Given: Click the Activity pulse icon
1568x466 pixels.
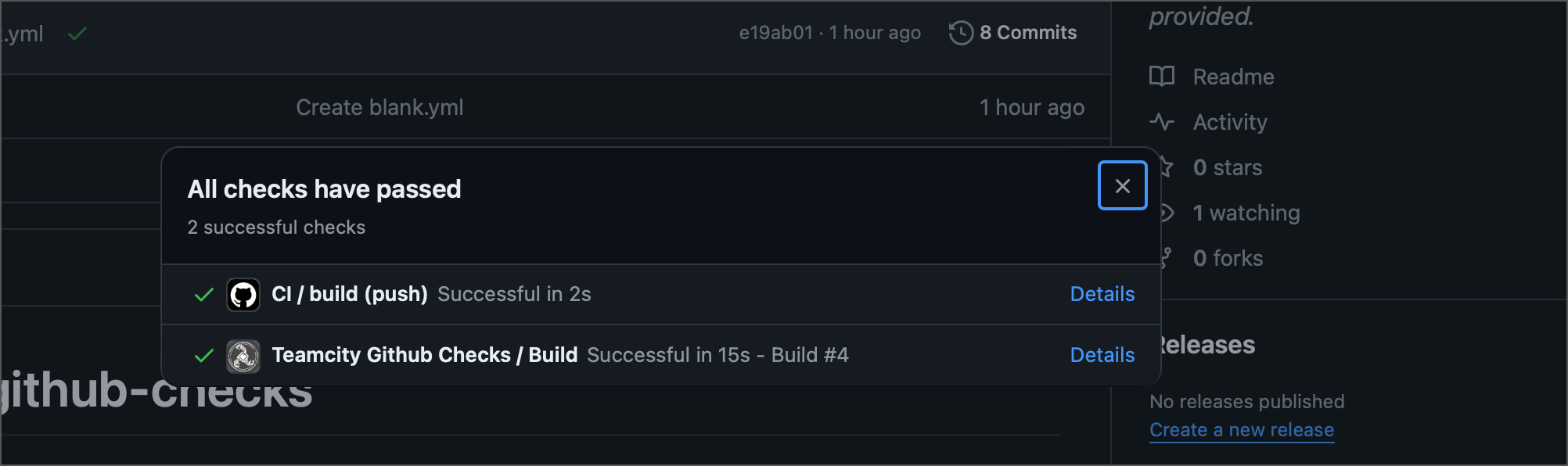Looking at the screenshot, I should [1163, 122].
